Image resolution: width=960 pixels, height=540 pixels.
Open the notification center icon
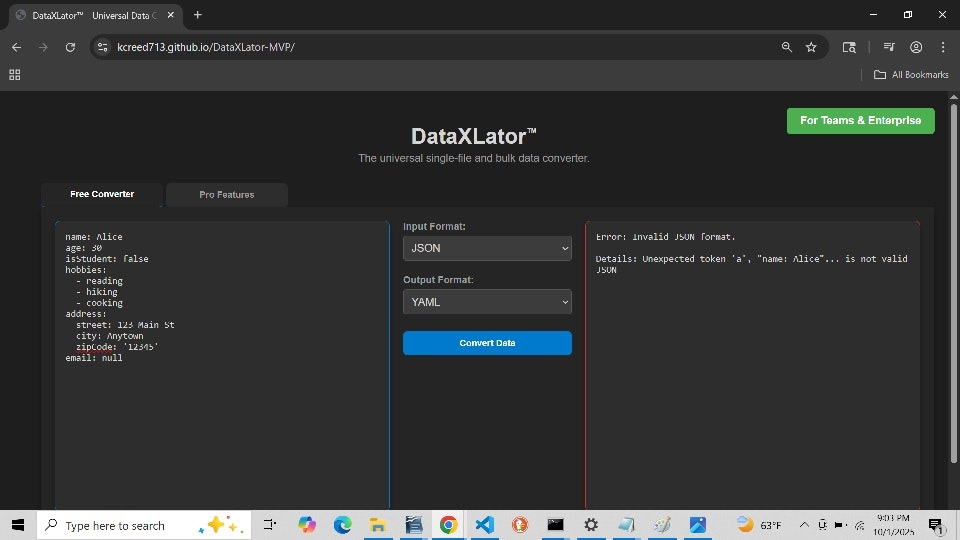point(935,525)
